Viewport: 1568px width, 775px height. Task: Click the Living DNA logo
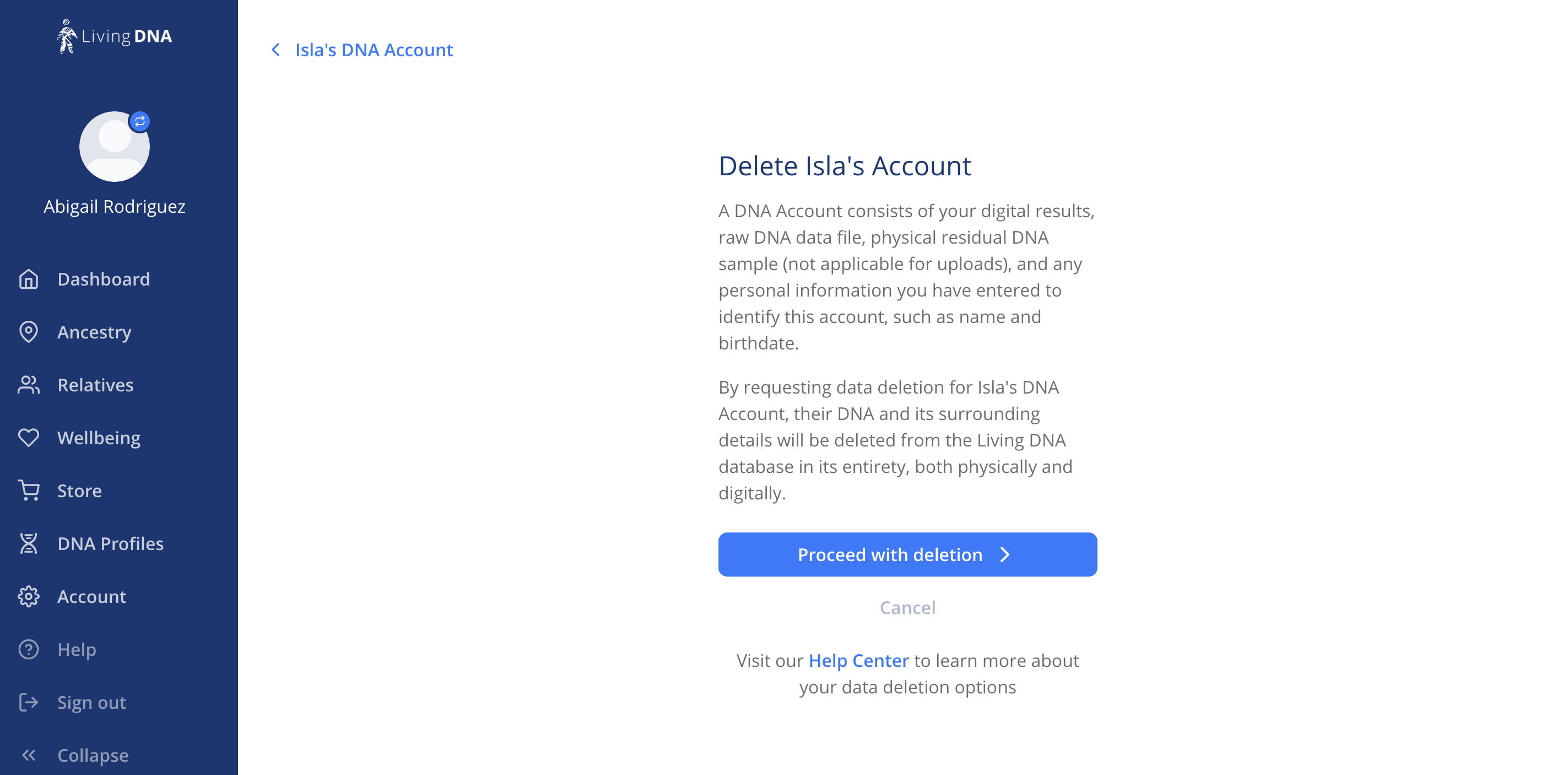(115, 36)
